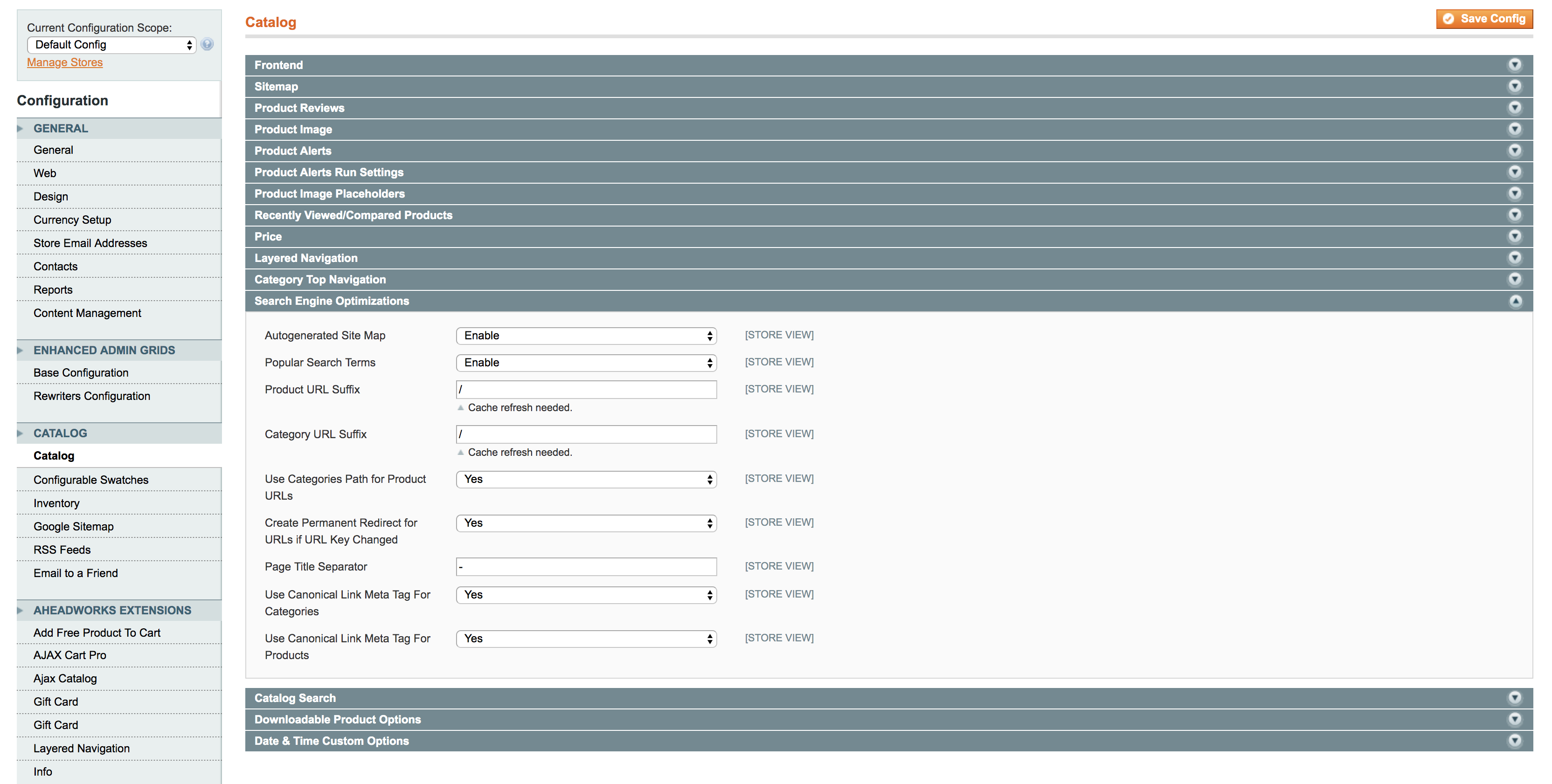Click the Page Title Separator input field
Image resolution: width=1552 pixels, height=784 pixels.
[x=586, y=566]
